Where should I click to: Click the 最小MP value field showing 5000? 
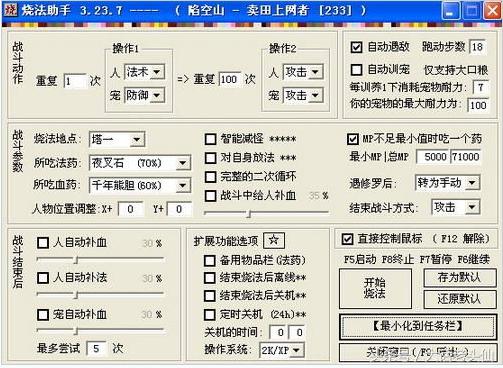(x=433, y=157)
